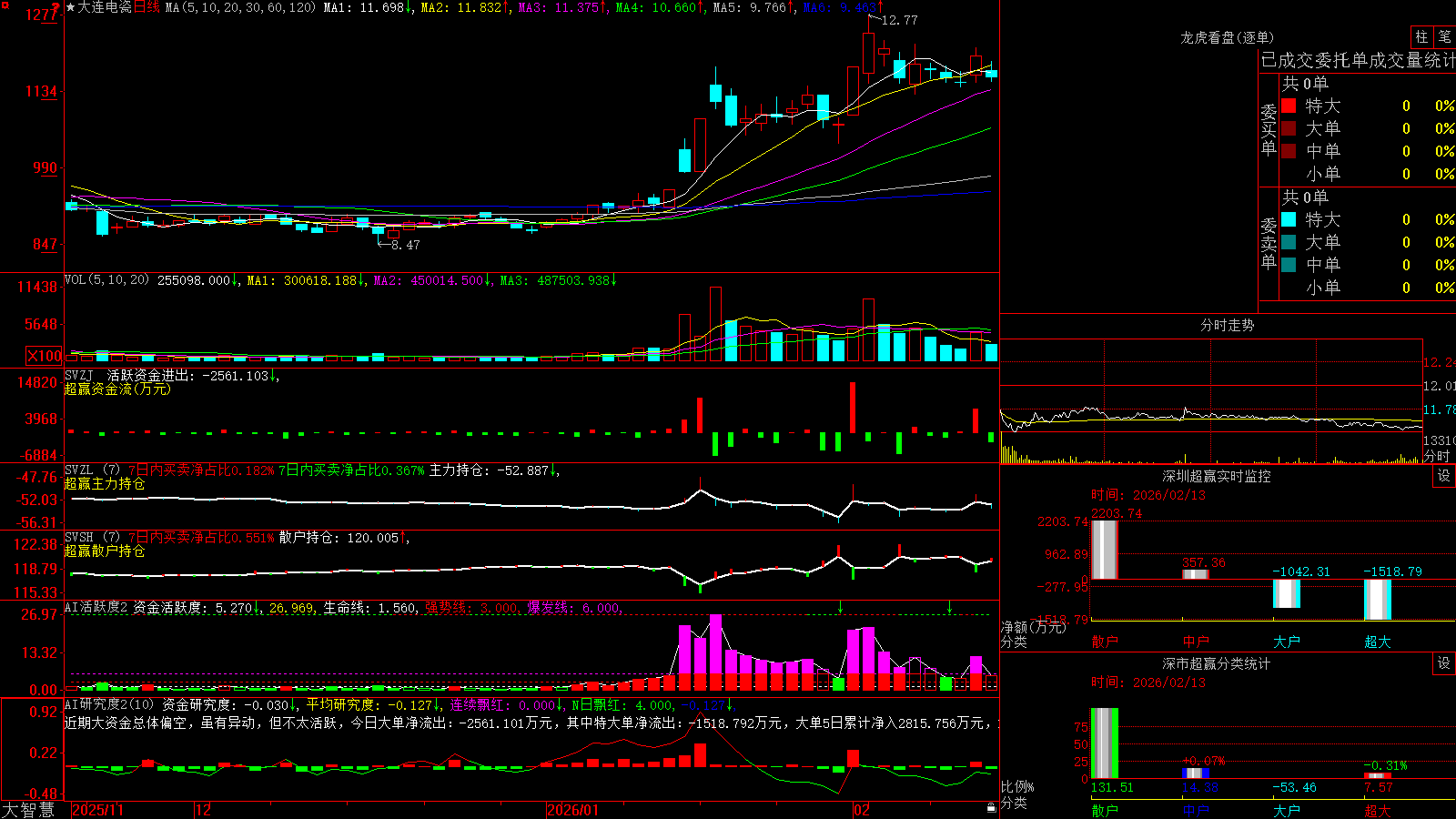Click the 爆发线: 6.000 value label
Viewport: 1456px width, 819px height.
click(x=574, y=608)
